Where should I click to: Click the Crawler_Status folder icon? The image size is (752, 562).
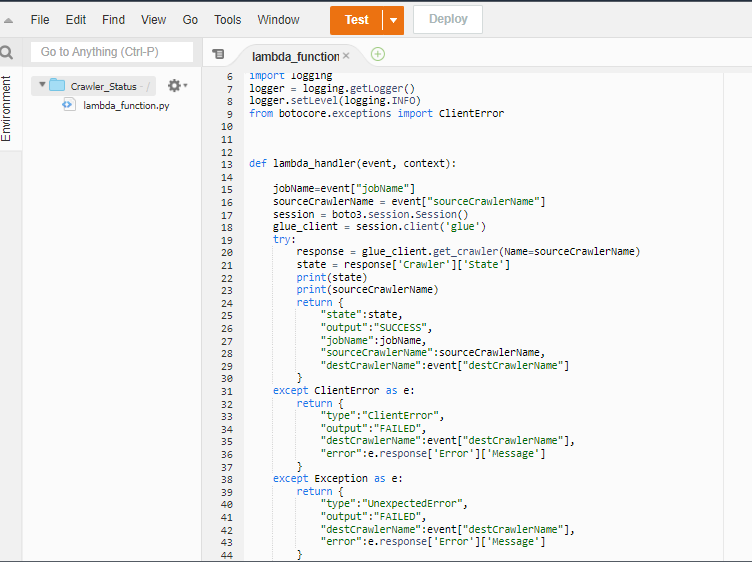coord(57,86)
